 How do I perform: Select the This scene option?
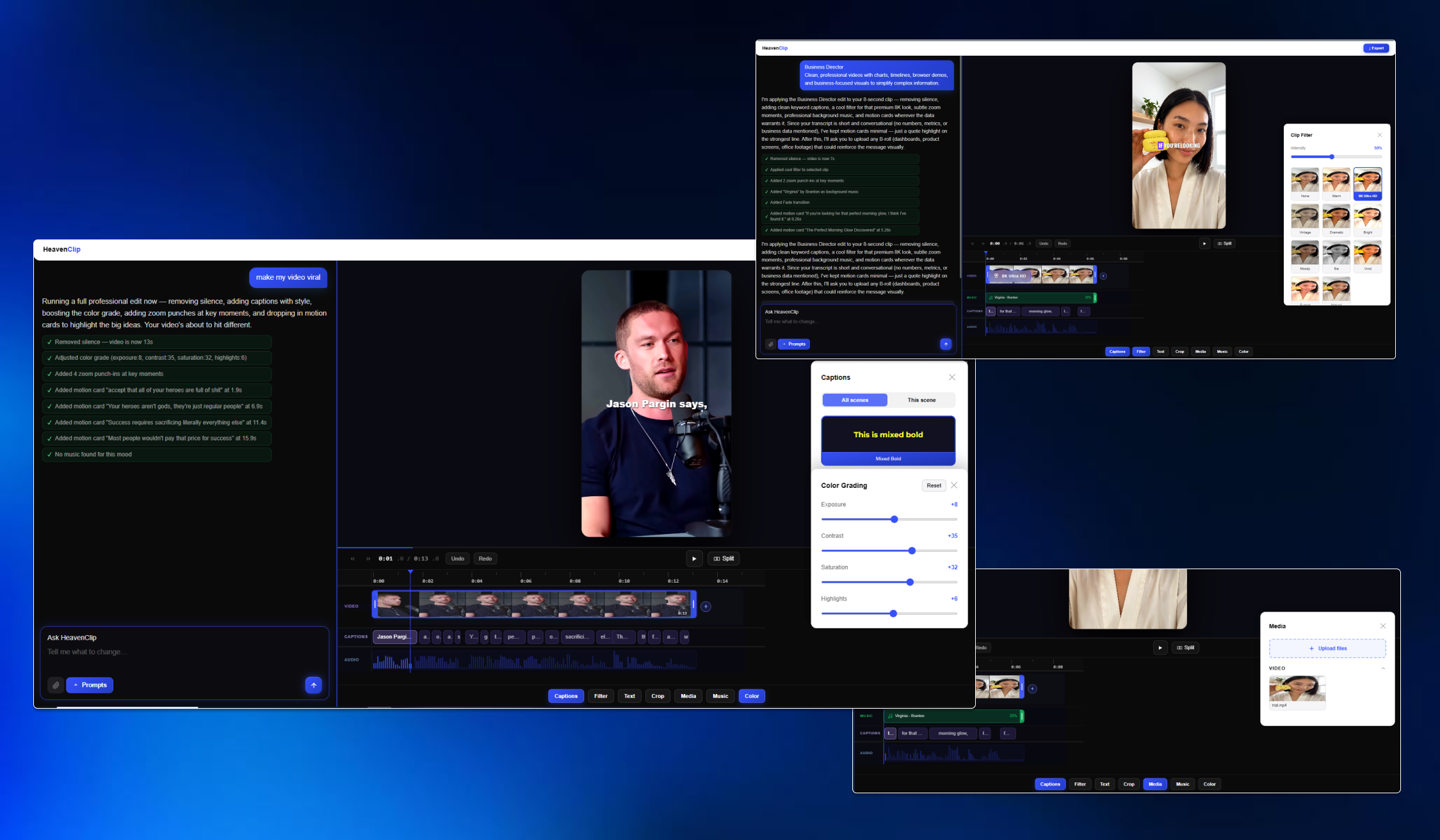(921, 400)
